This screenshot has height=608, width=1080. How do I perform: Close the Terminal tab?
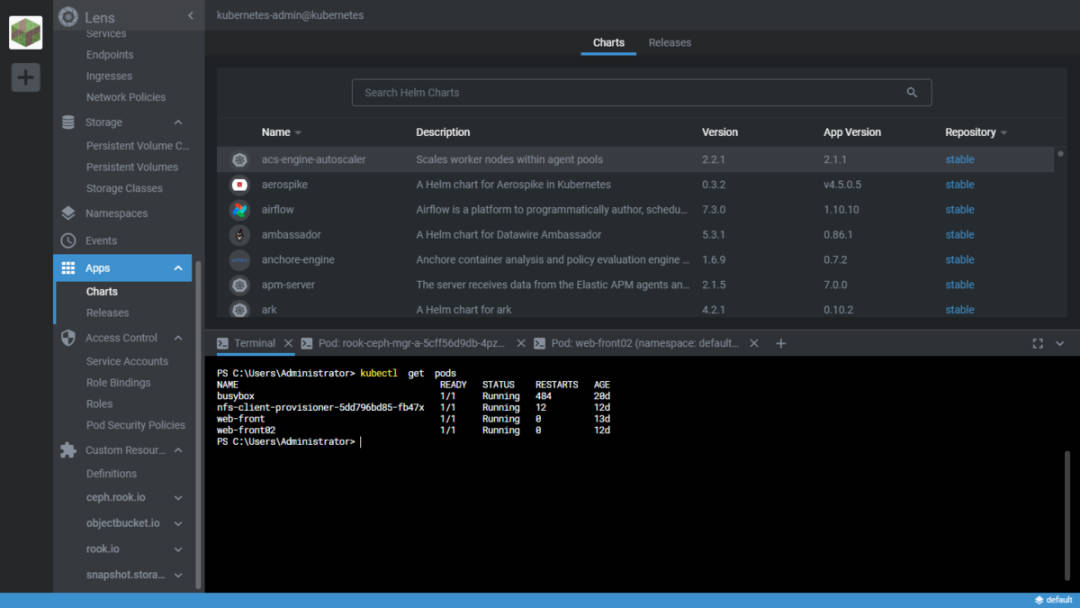coord(288,343)
